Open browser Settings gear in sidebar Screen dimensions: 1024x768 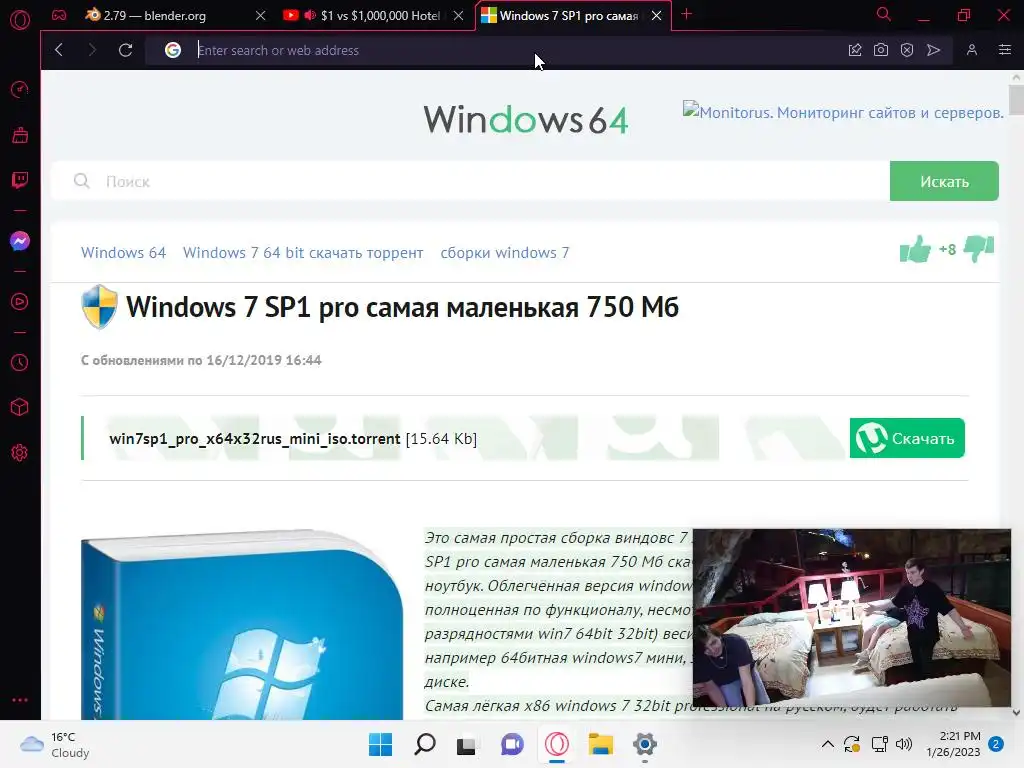click(20, 453)
